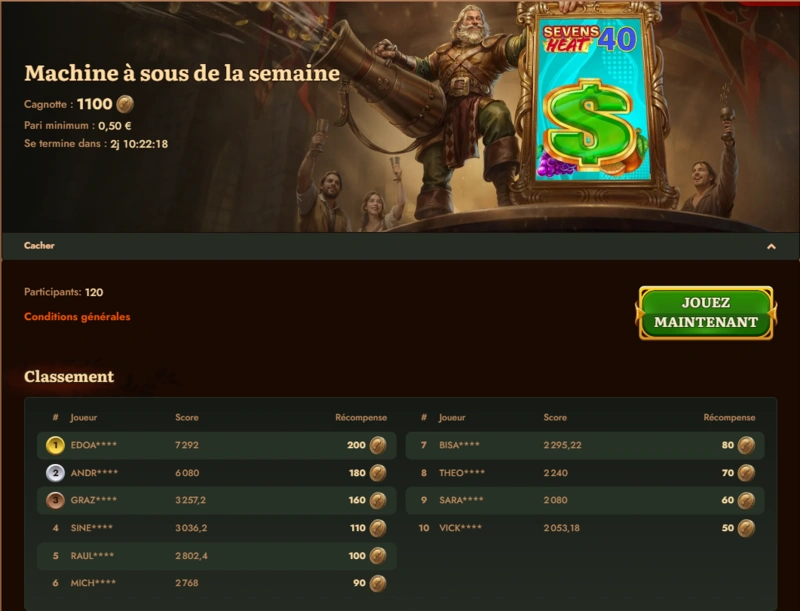The image size is (800, 611).
Task: Click the Jouez Maintenant button
Action: pos(706,313)
